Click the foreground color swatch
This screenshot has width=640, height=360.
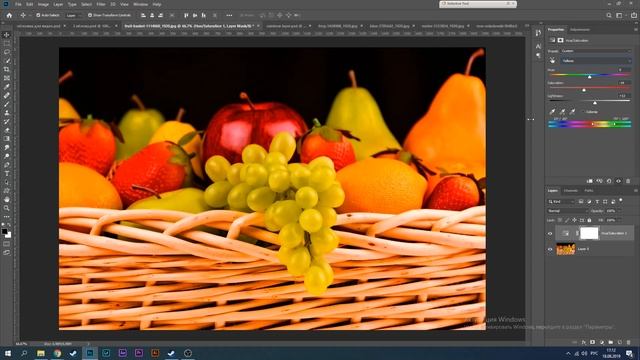click(x=4, y=231)
